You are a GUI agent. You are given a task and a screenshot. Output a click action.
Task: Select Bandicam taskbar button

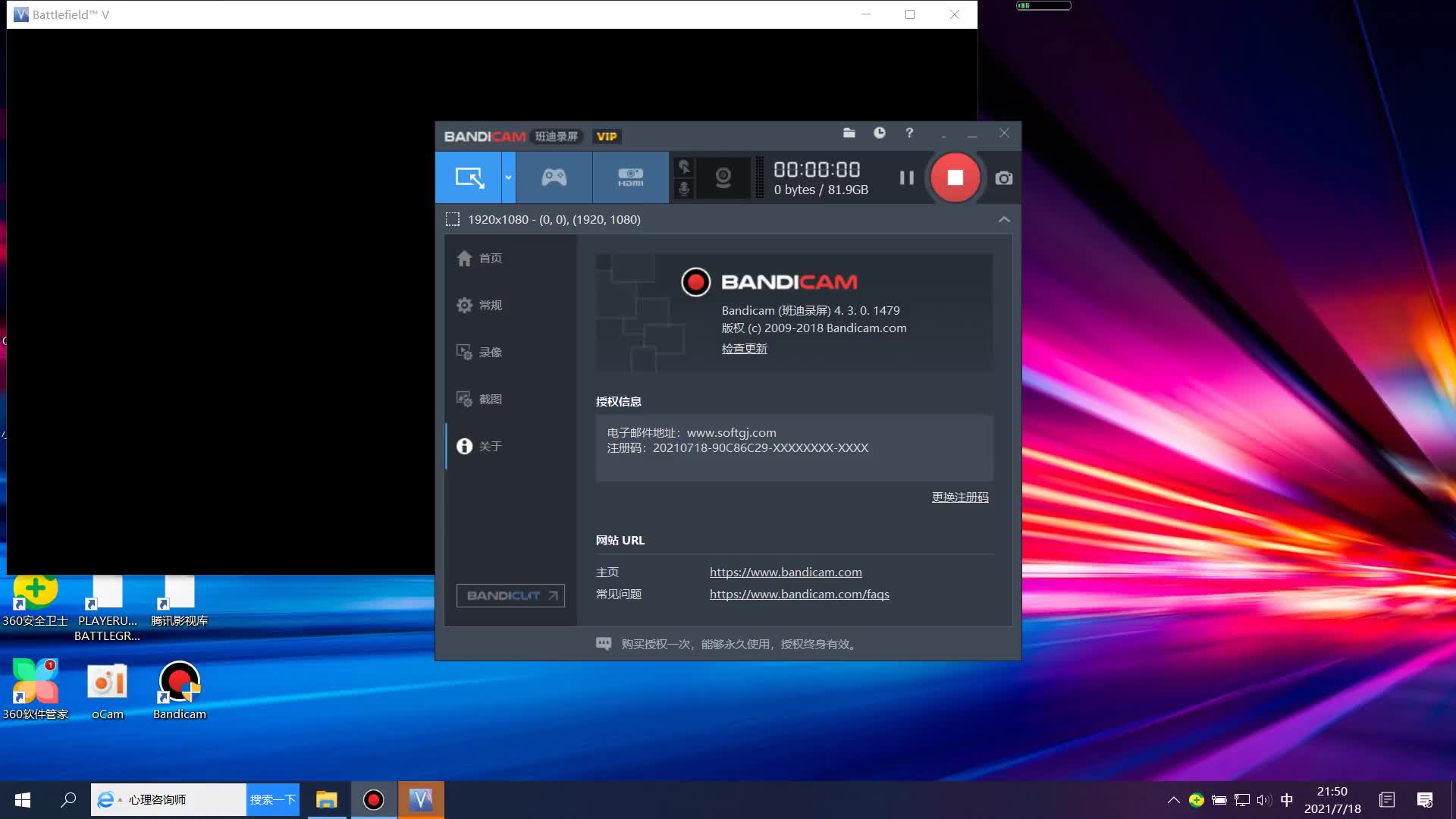point(373,799)
